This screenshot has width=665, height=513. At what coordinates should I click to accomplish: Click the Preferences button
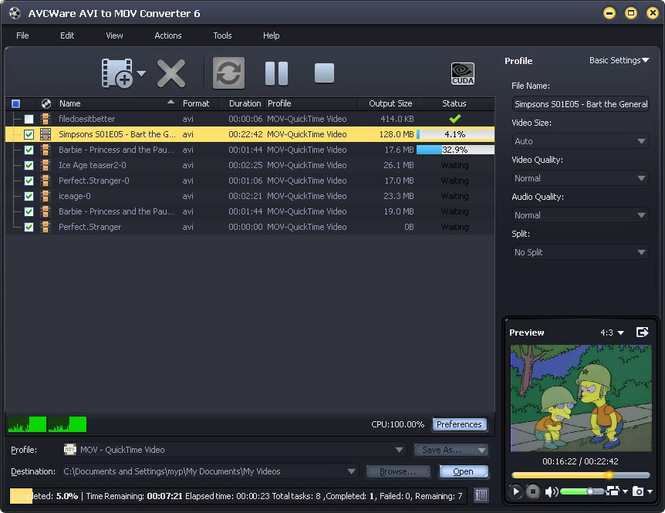click(459, 424)
